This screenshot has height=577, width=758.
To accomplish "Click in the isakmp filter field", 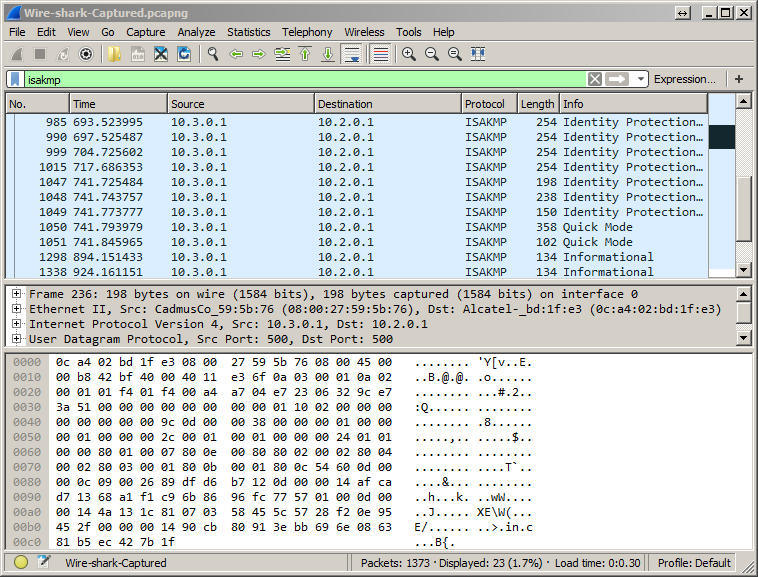I will pos(305,79).
